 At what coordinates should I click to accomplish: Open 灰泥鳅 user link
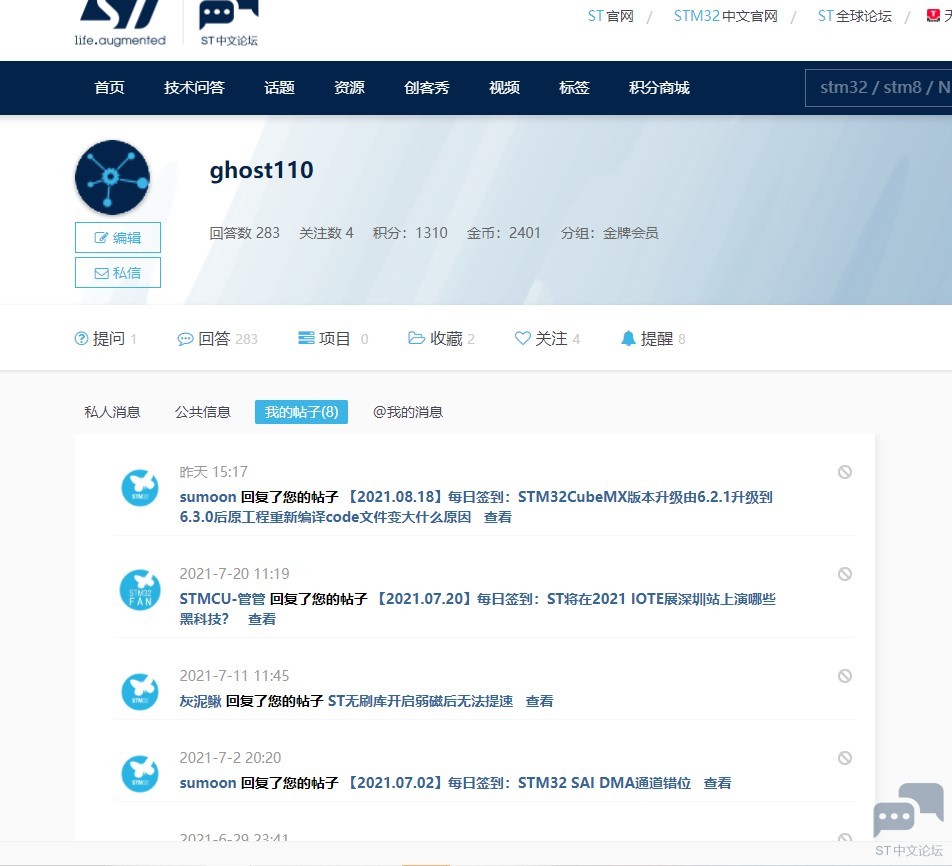[x=200, y=701]
